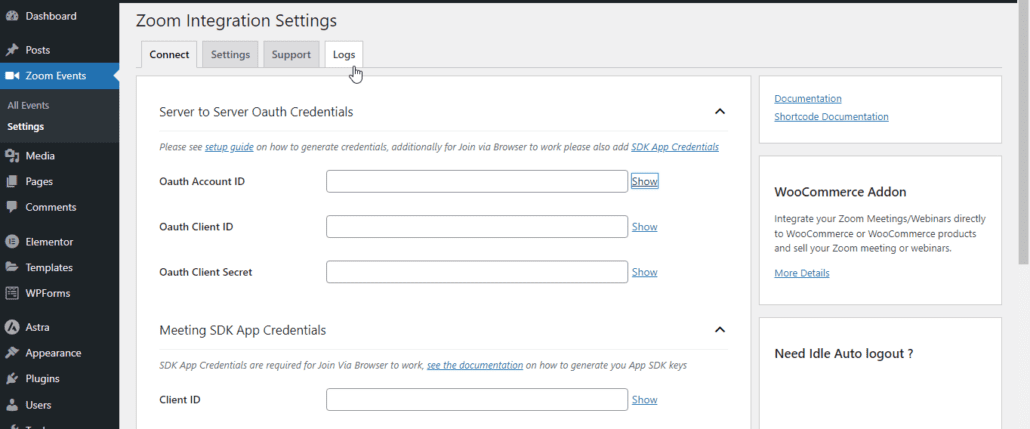Open More Details for WooCommerce Addon
This screenshot has height=429, width=1030.
click(801, 273)
